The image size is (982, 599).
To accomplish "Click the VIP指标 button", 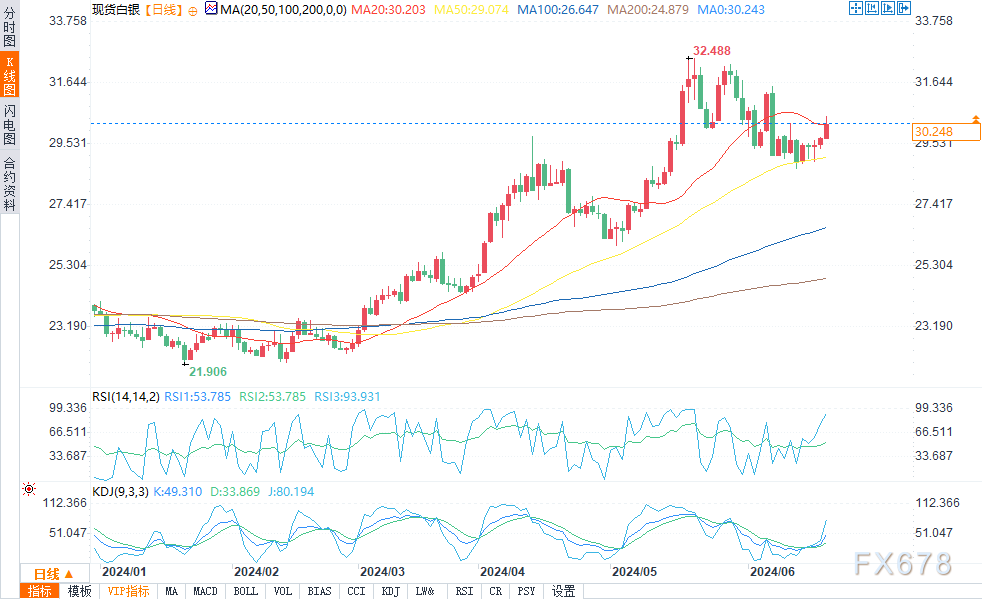I will pyautogui.click(x=127, y=591).
